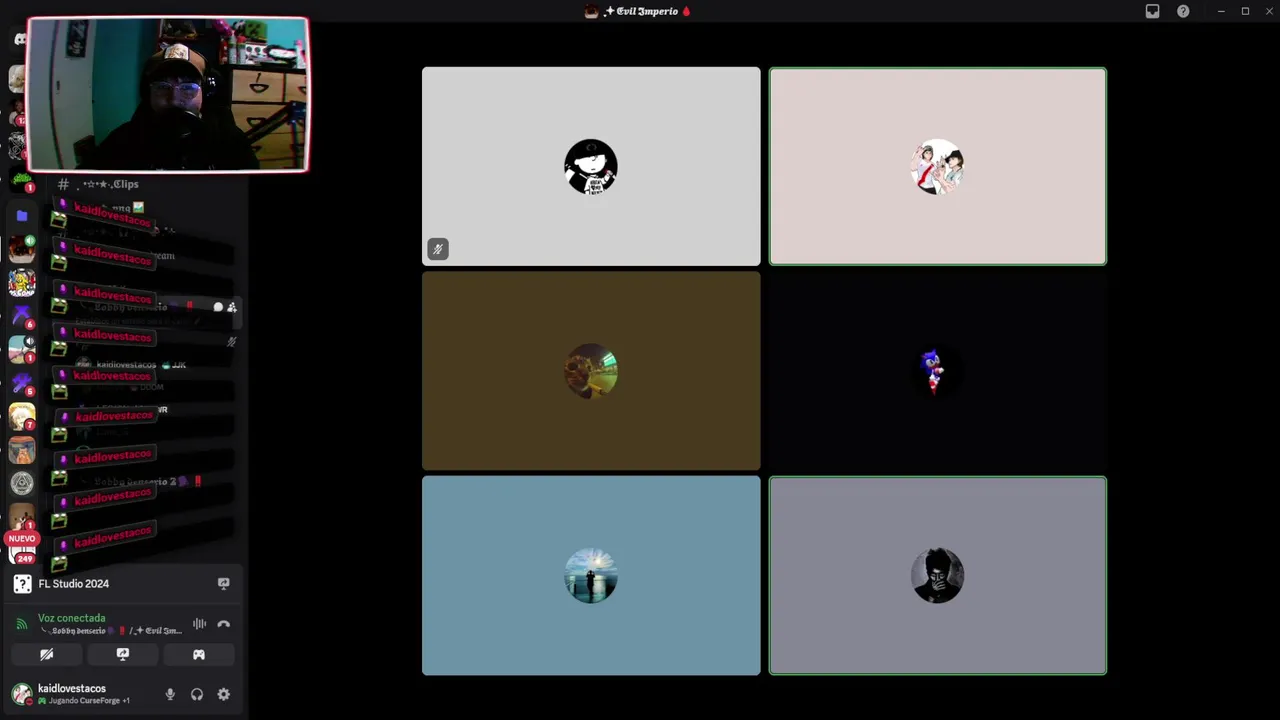Open chat icon beside Lobby denserio channel
1280x720 pixels.
click(218, 307)
